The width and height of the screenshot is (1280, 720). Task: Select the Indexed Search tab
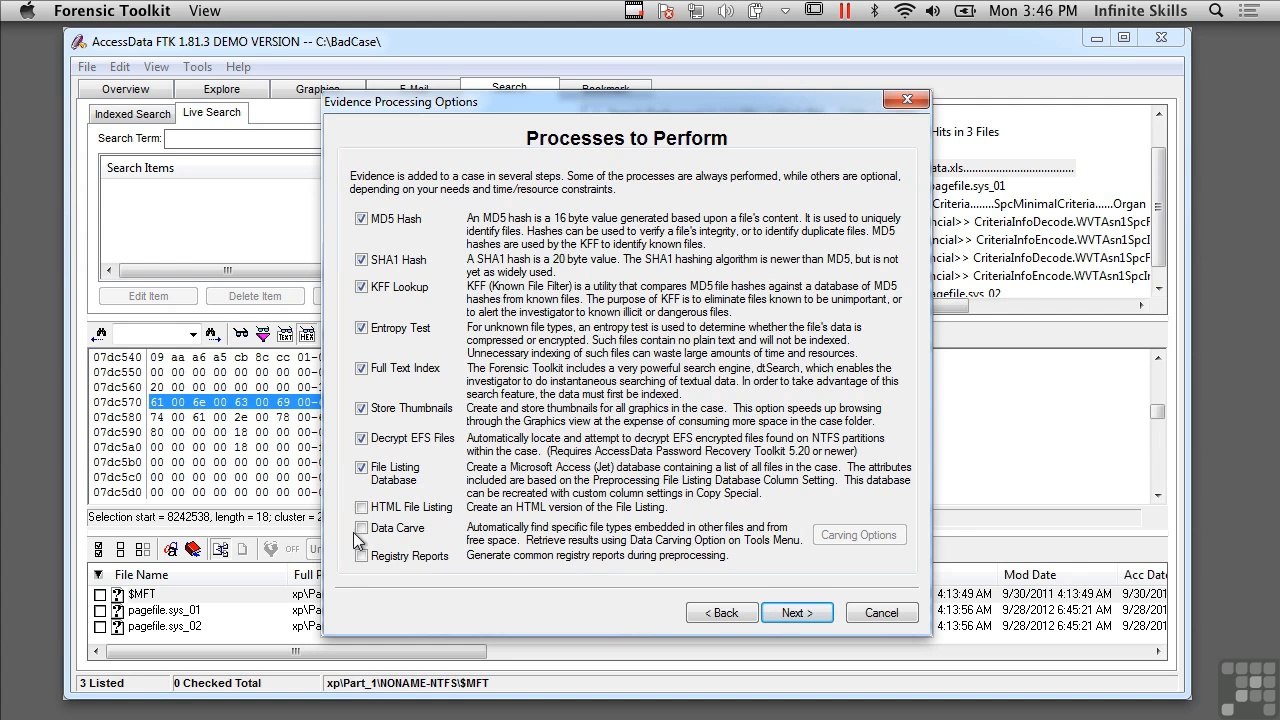[132, 114]
